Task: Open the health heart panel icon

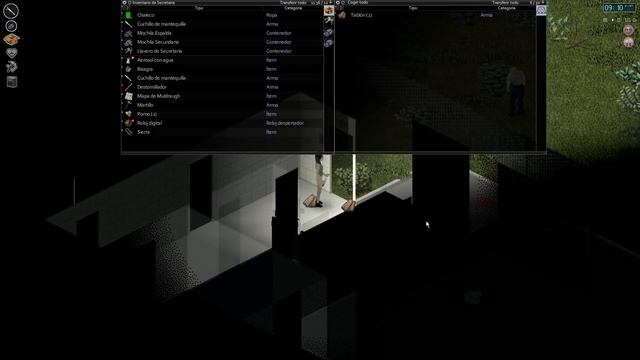Action: click(11, 53)
